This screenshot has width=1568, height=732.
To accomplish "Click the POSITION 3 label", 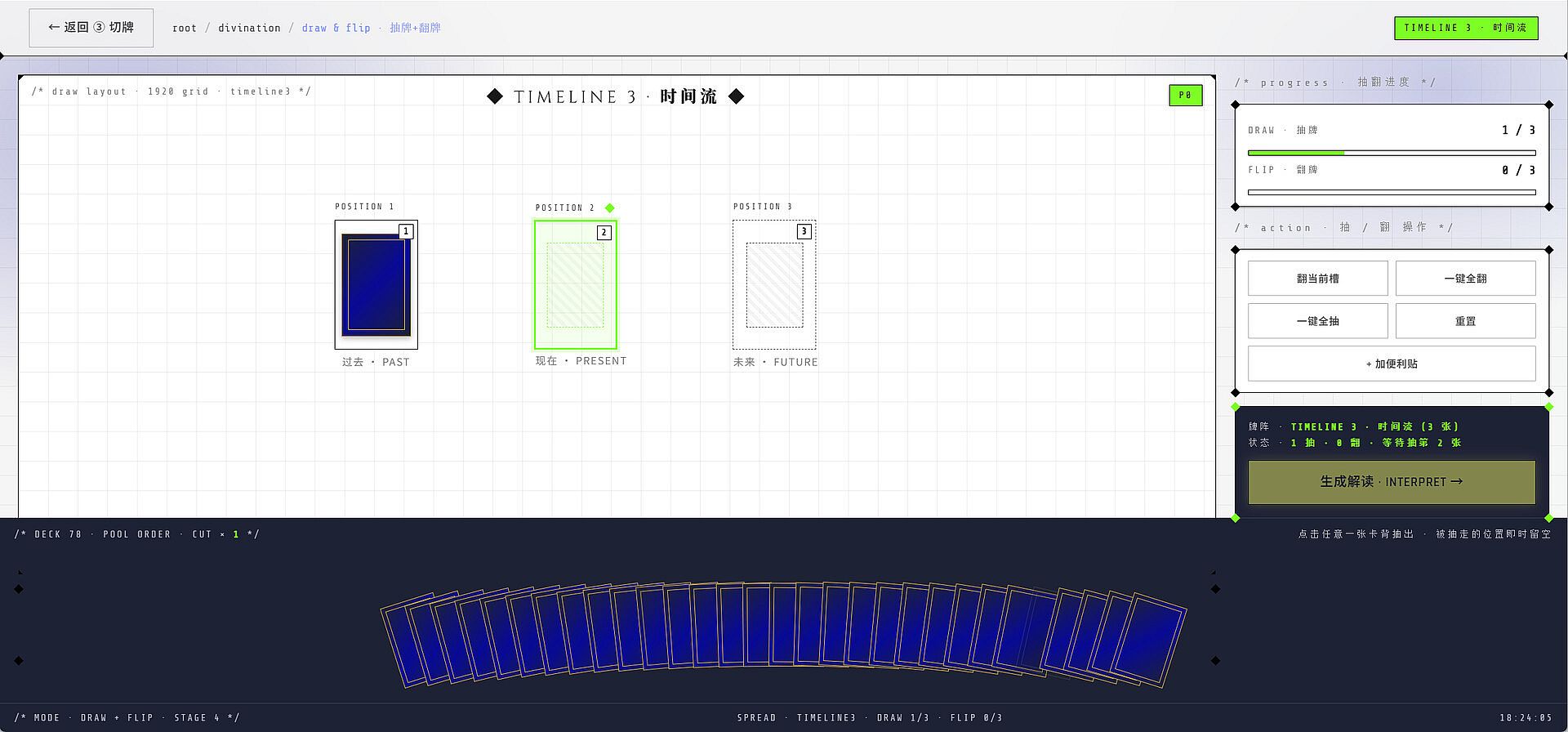I will (763, 207).
